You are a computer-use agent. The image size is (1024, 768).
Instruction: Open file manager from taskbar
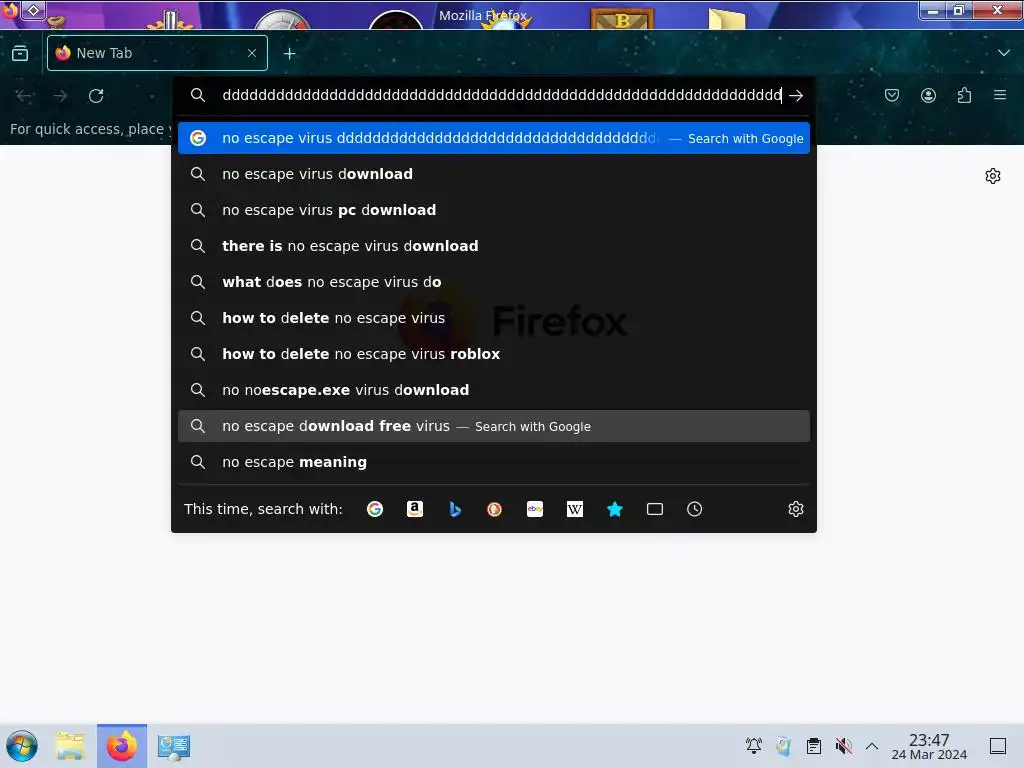tap(70, 746)
